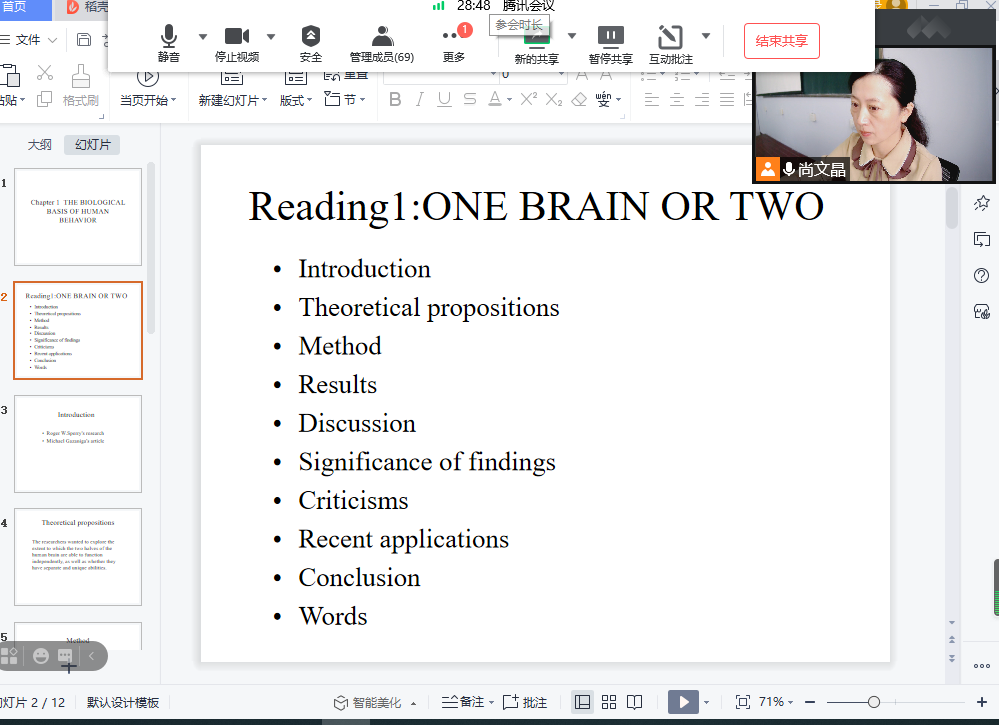Switch to slide sorter grid view

coord(608,702)
